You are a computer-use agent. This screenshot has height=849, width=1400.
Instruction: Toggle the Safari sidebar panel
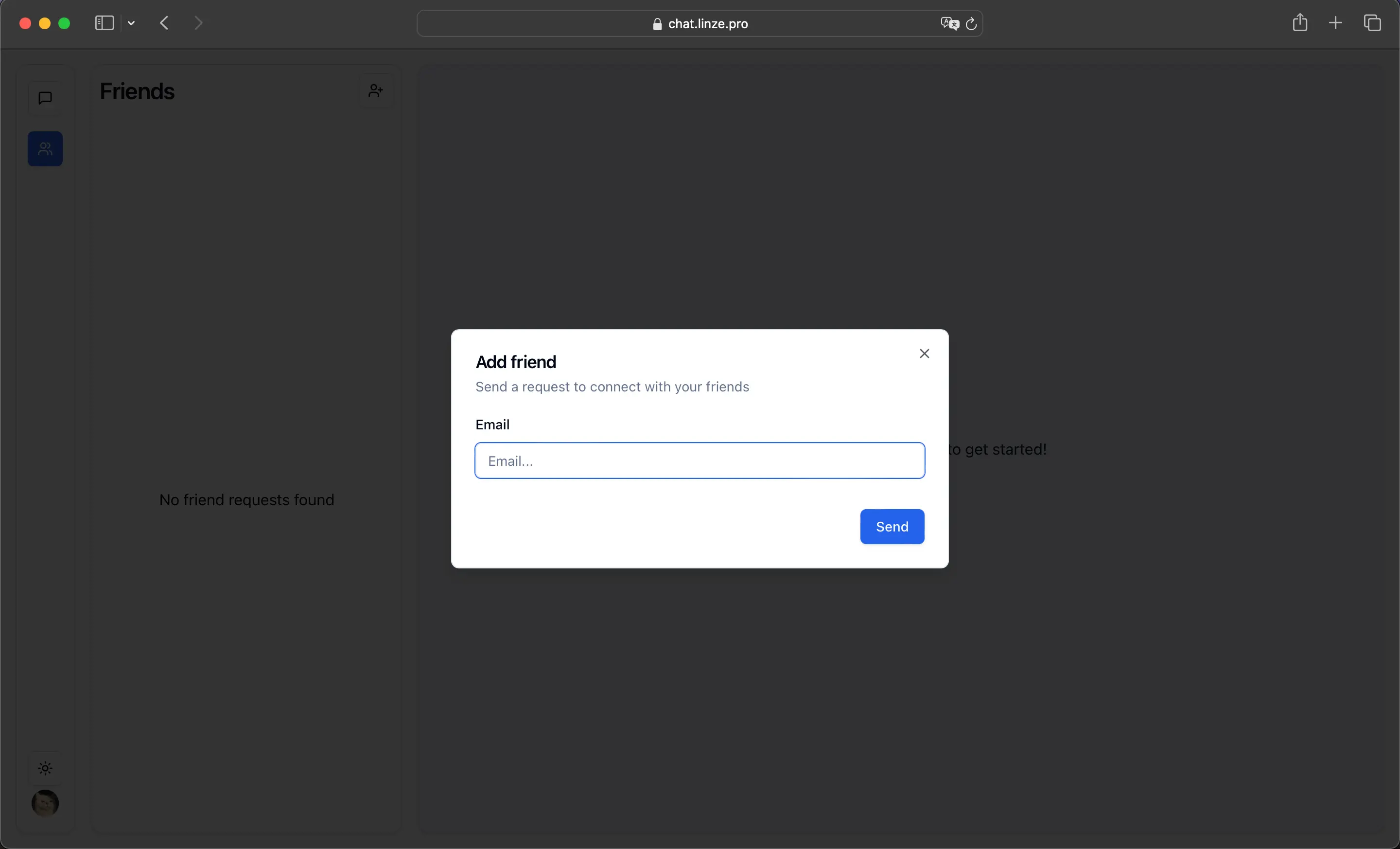point(104,23)
